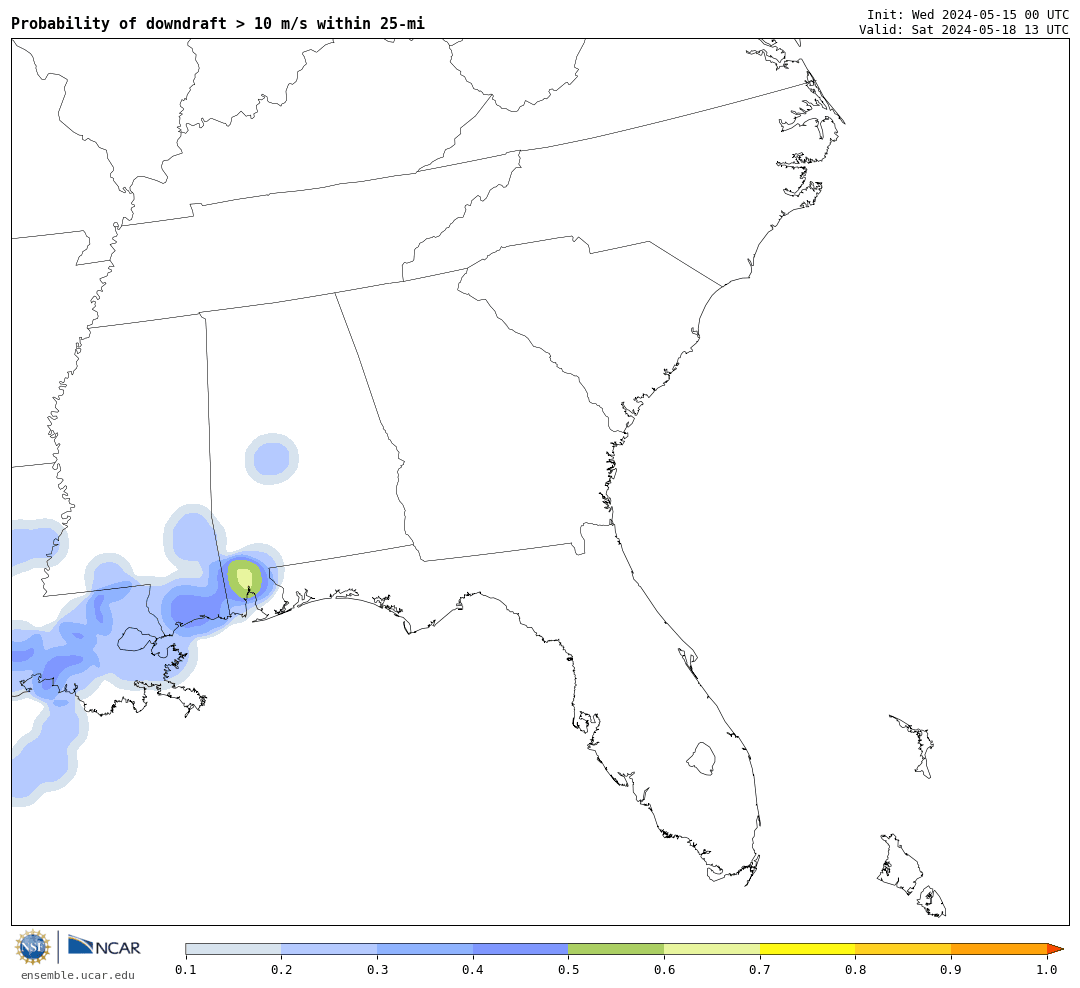Click the 0.3 colorbar label
The width and height of the screenshot is (1080, 988).
pos(377,970)
